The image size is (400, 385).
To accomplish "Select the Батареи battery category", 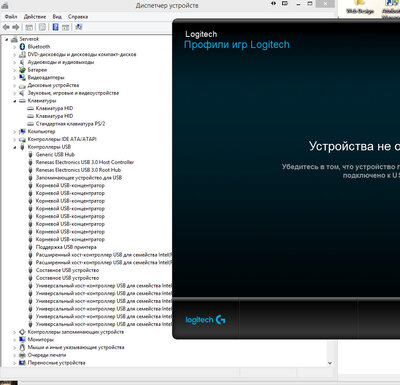I will pyautogui.click(x=37, y=70).
